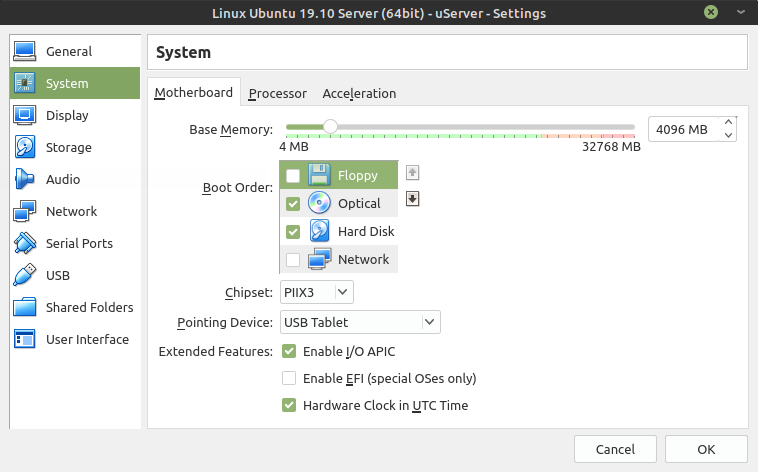Toggle Enable I/O APIC checkbox
The height and width of the screenshot is (472, 758).
pyautogui.click(x=289, y=351)
